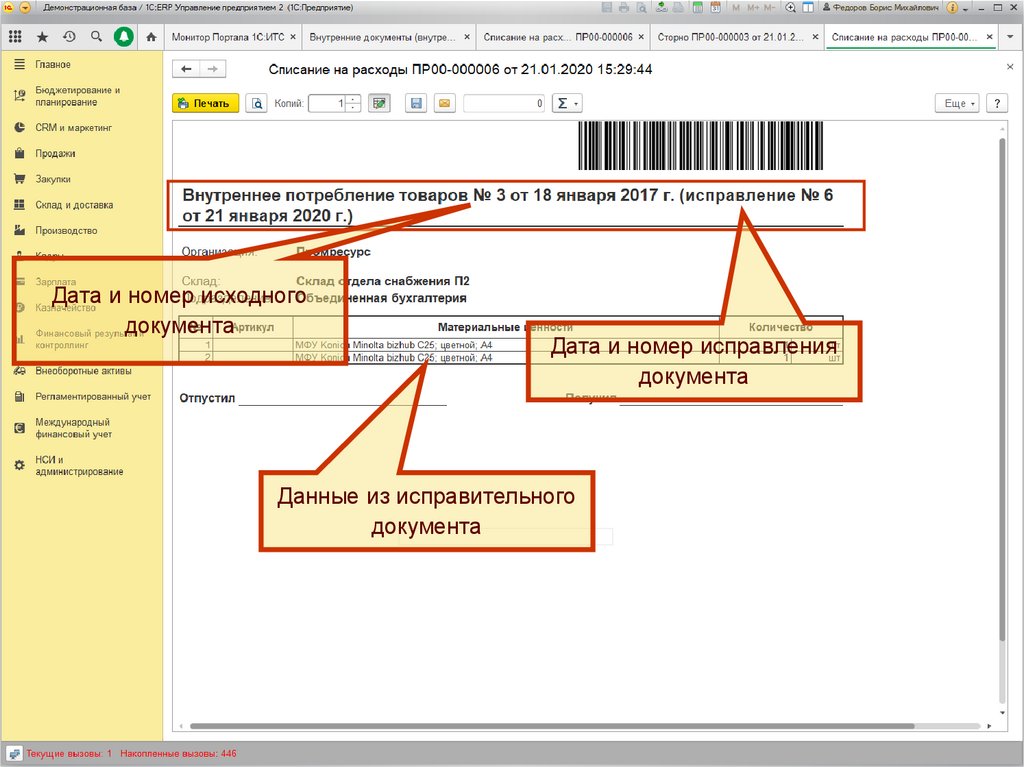The width and height of the screenshot is (1024, 767).
Task: Open the print preview icon
Action: click(x=257, y=103)
